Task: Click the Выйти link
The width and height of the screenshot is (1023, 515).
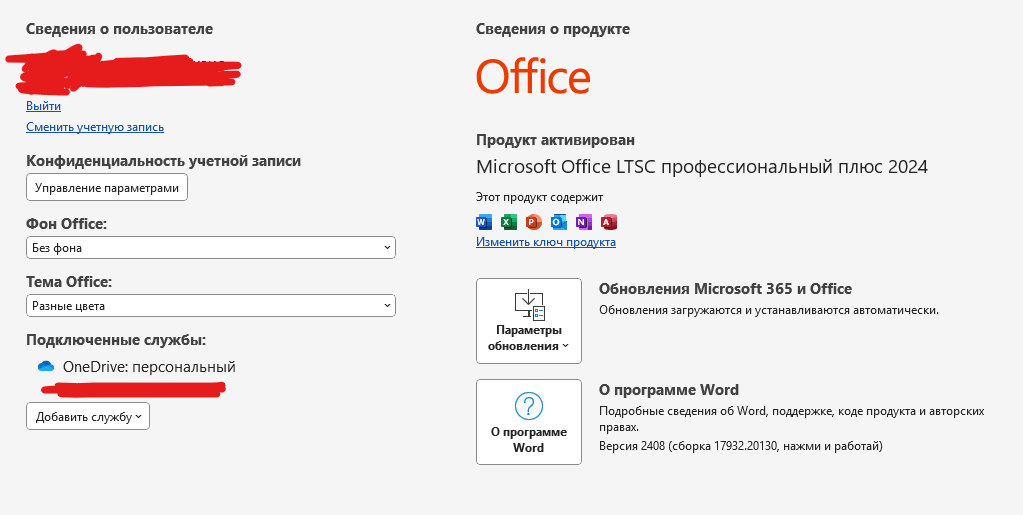Action: pyautogui.click(x=44, y=106)
